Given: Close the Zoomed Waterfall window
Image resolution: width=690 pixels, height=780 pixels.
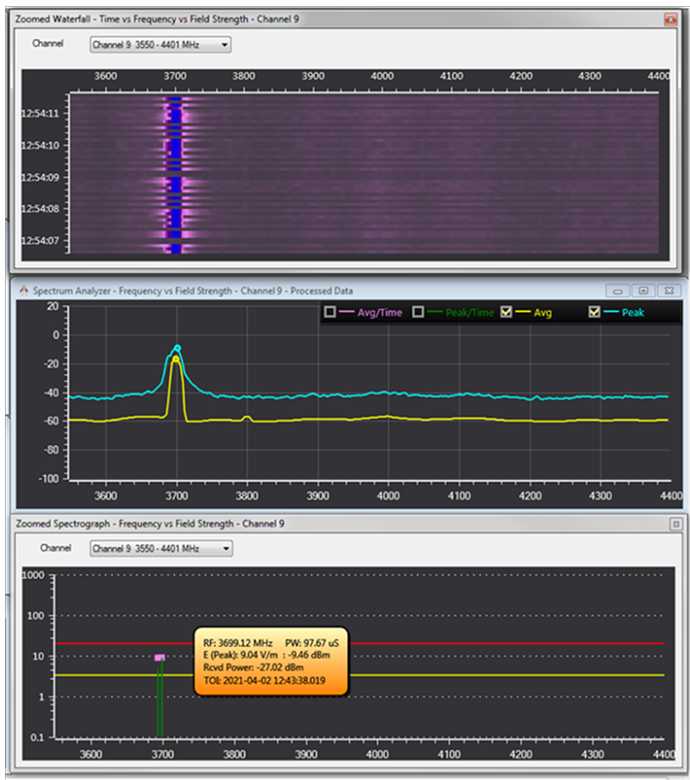Looking at the screenshot, I should pos(670,19).
